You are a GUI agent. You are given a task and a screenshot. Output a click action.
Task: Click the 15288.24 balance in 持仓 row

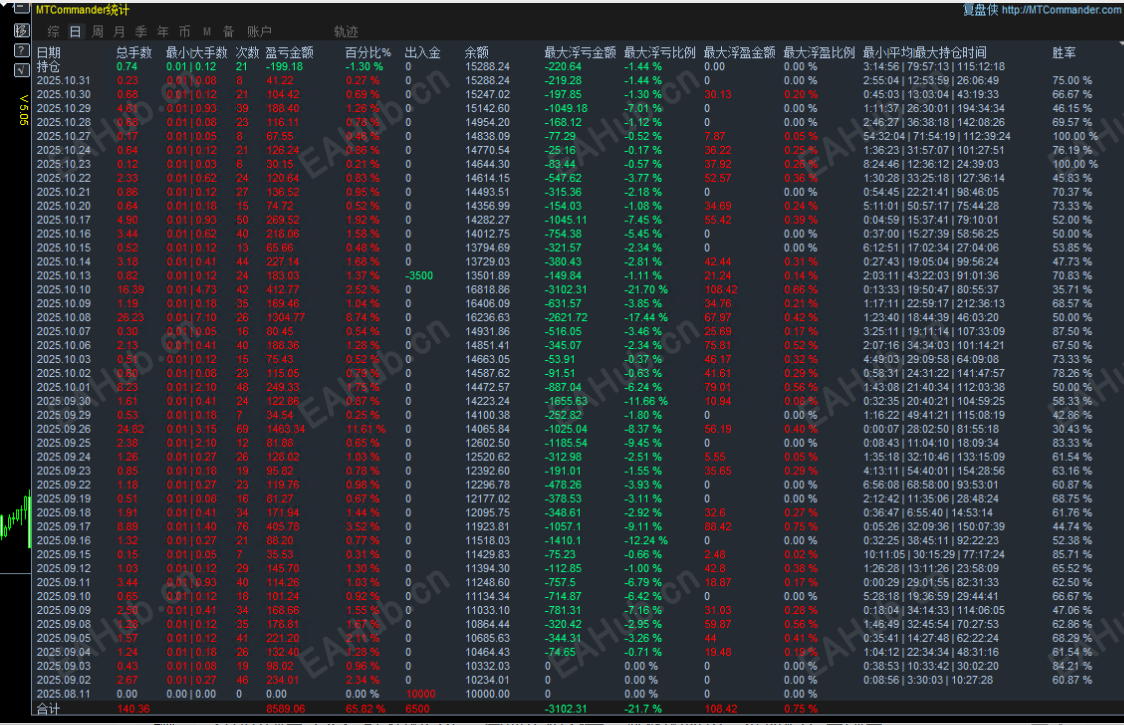pyautogui.click(x=487, y=66)
